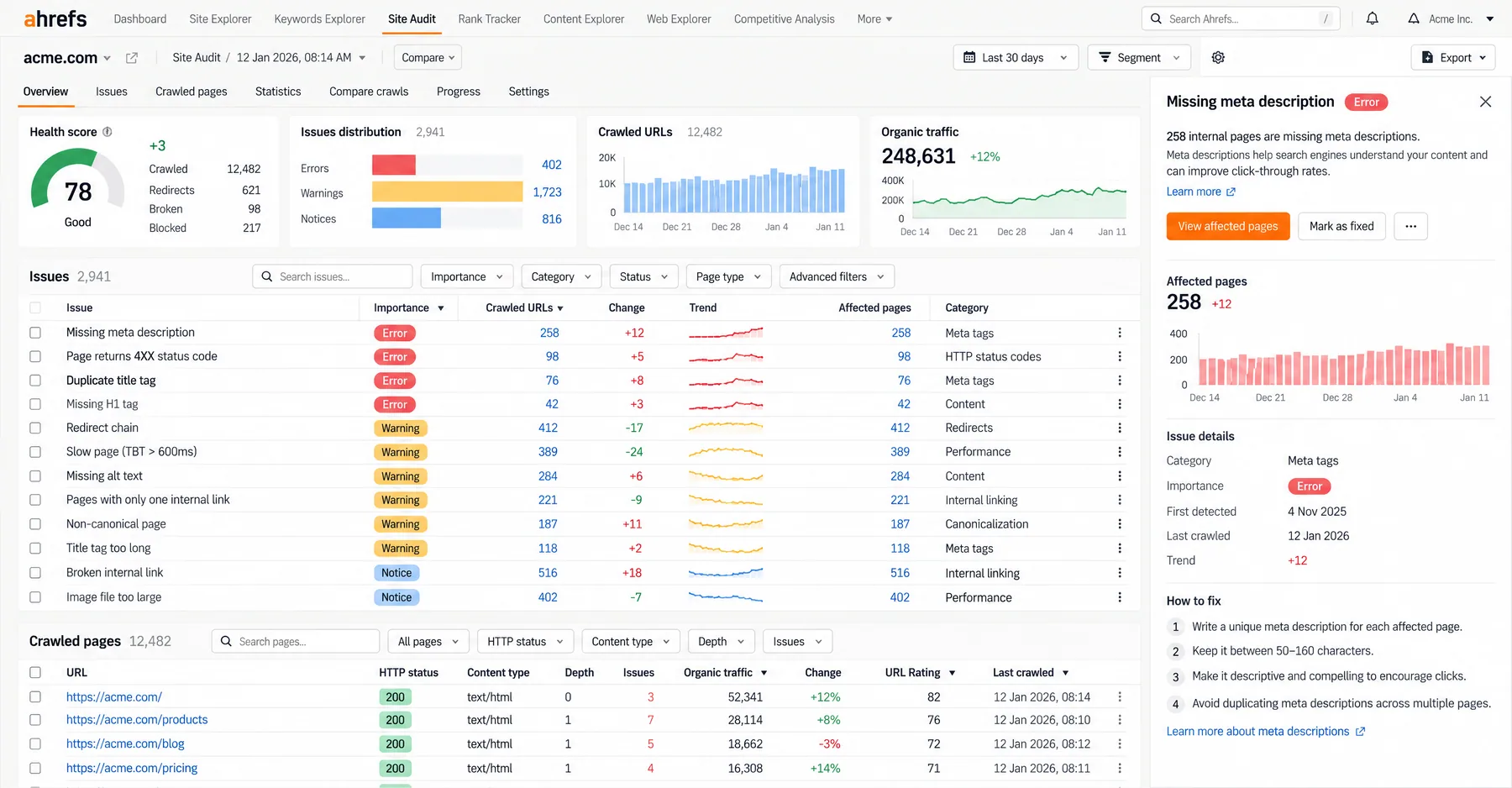
Task: Open row menu for Title tag too long
Action: coord(1120,549)
